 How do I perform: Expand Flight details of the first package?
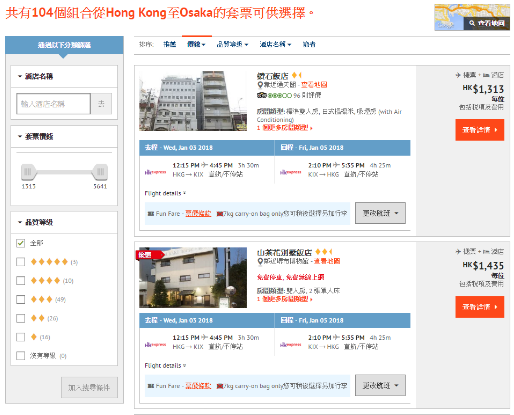165,193
